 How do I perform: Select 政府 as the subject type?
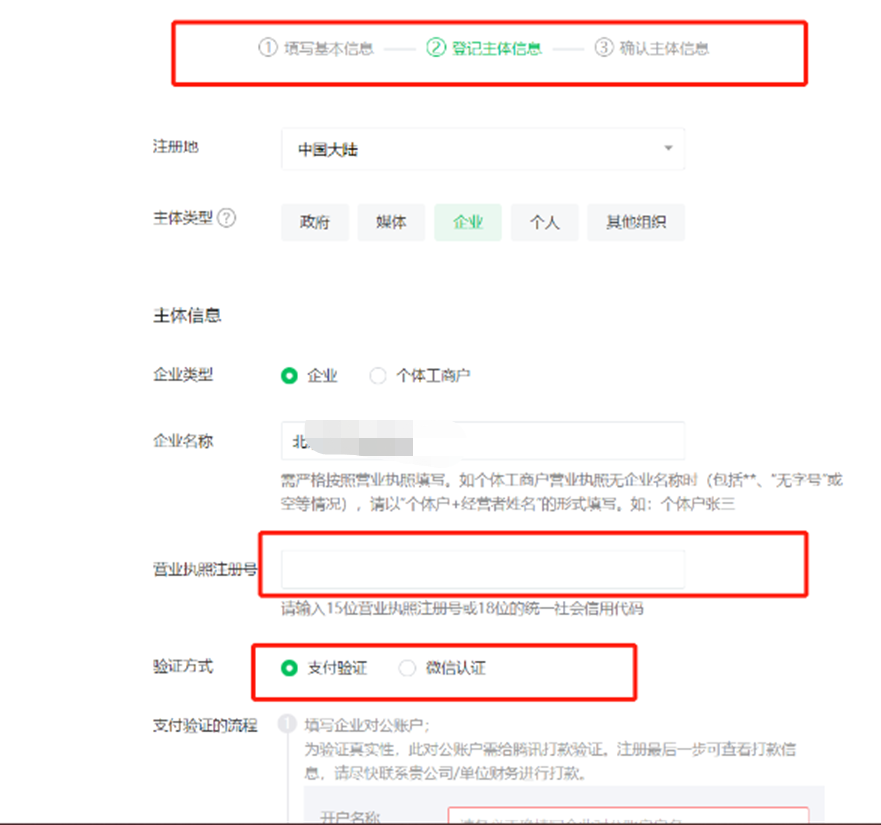[315, 223]
